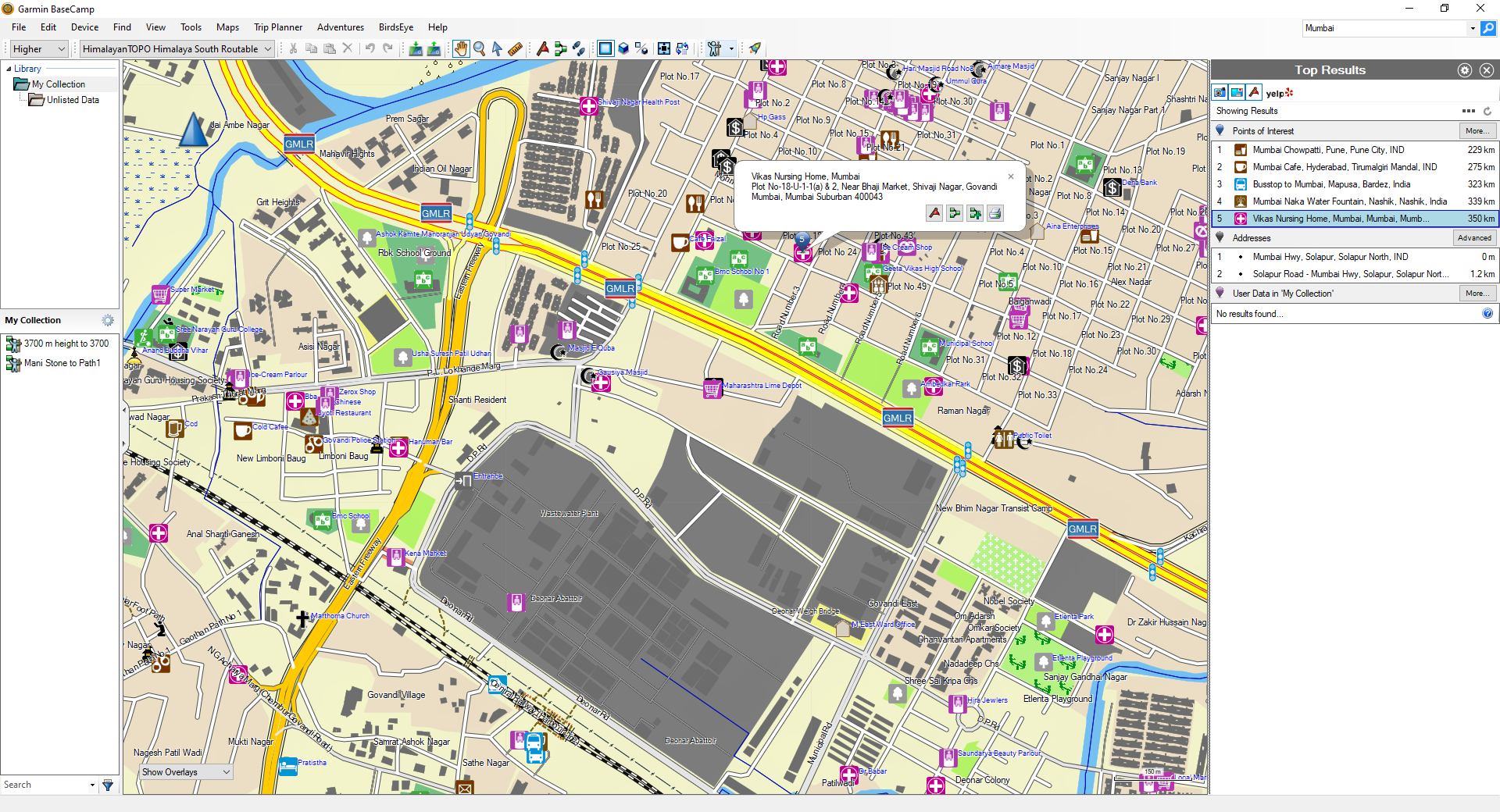Click the Advanced addresses button
The width and height of the screenshot is (1500, 812).
1474,238
